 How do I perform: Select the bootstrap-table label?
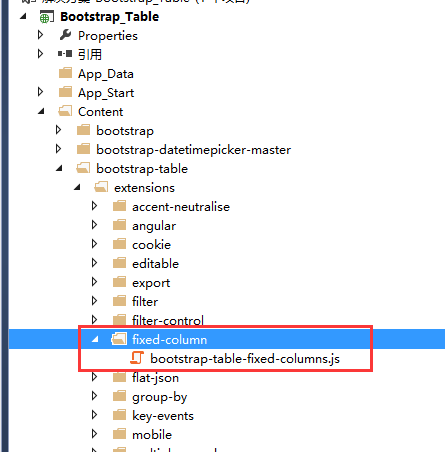[x=142, y=169]
